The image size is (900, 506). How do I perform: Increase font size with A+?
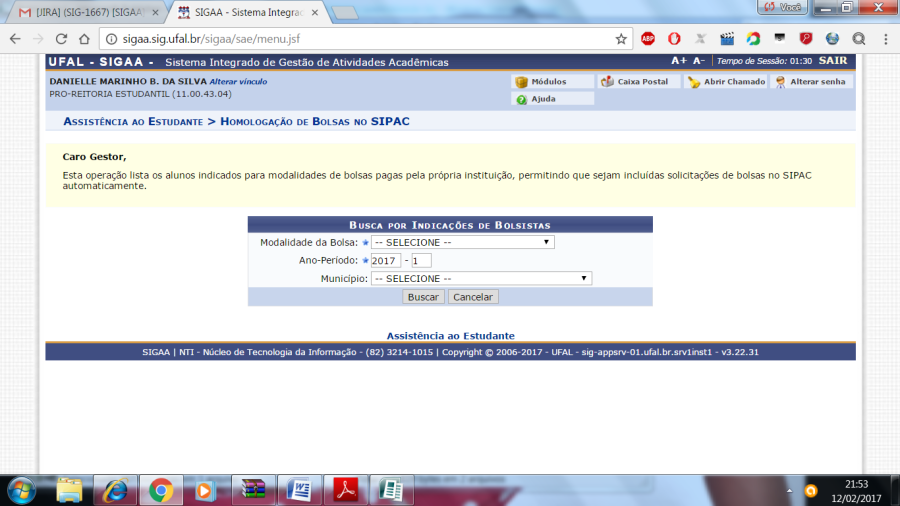679,61
